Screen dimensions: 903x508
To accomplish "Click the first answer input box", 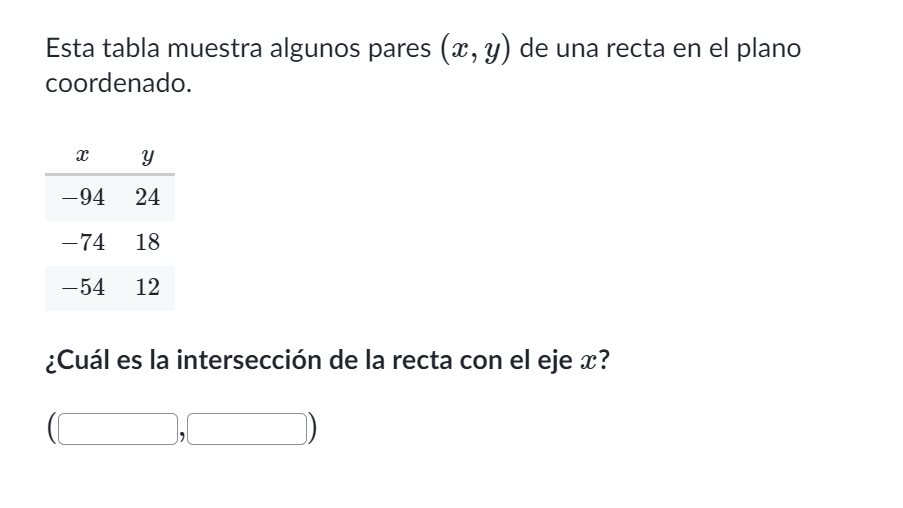I will [118, 429].
